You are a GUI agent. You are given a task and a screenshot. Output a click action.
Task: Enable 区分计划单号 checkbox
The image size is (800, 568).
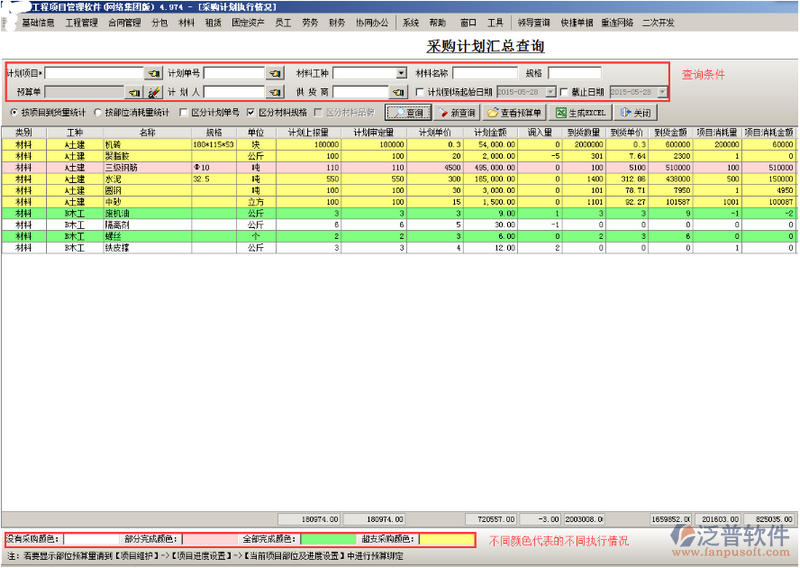click(183, 113)
